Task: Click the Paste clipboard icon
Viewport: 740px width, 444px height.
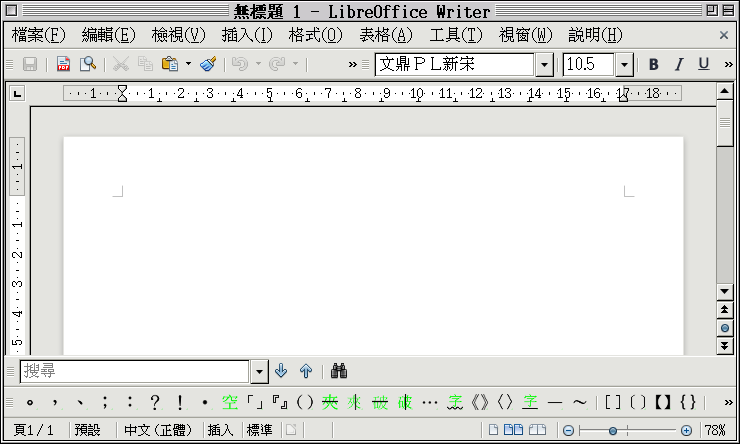Action: point(169,64)
